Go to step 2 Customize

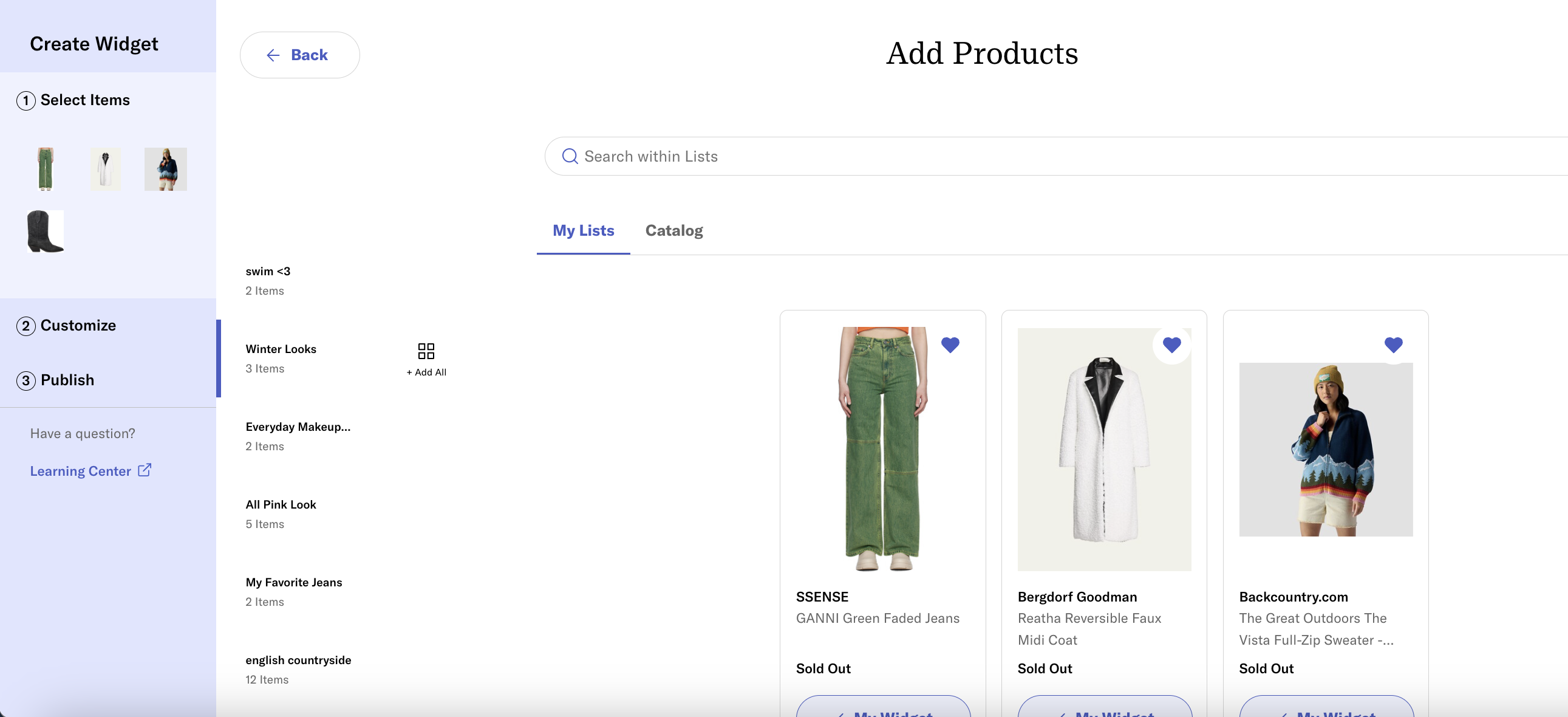(x=66, y=325)
